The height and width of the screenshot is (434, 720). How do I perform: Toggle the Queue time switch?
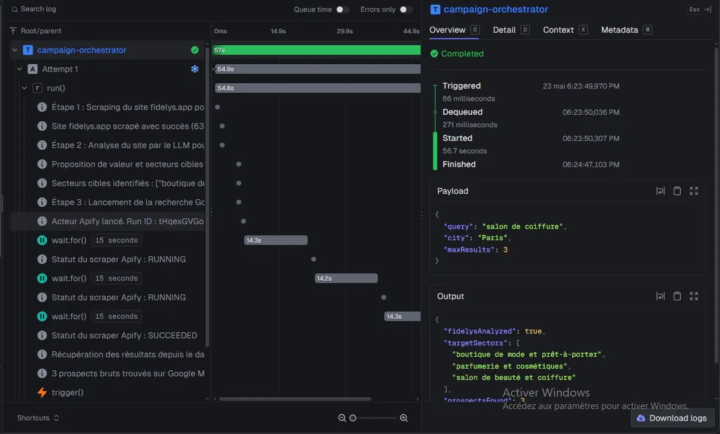pos(343,9)
